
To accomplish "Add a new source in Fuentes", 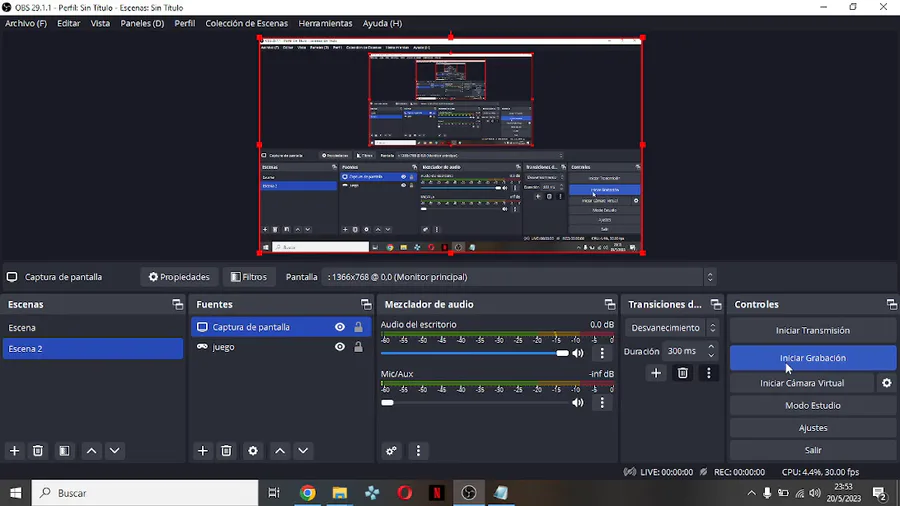I will (203, 451).
